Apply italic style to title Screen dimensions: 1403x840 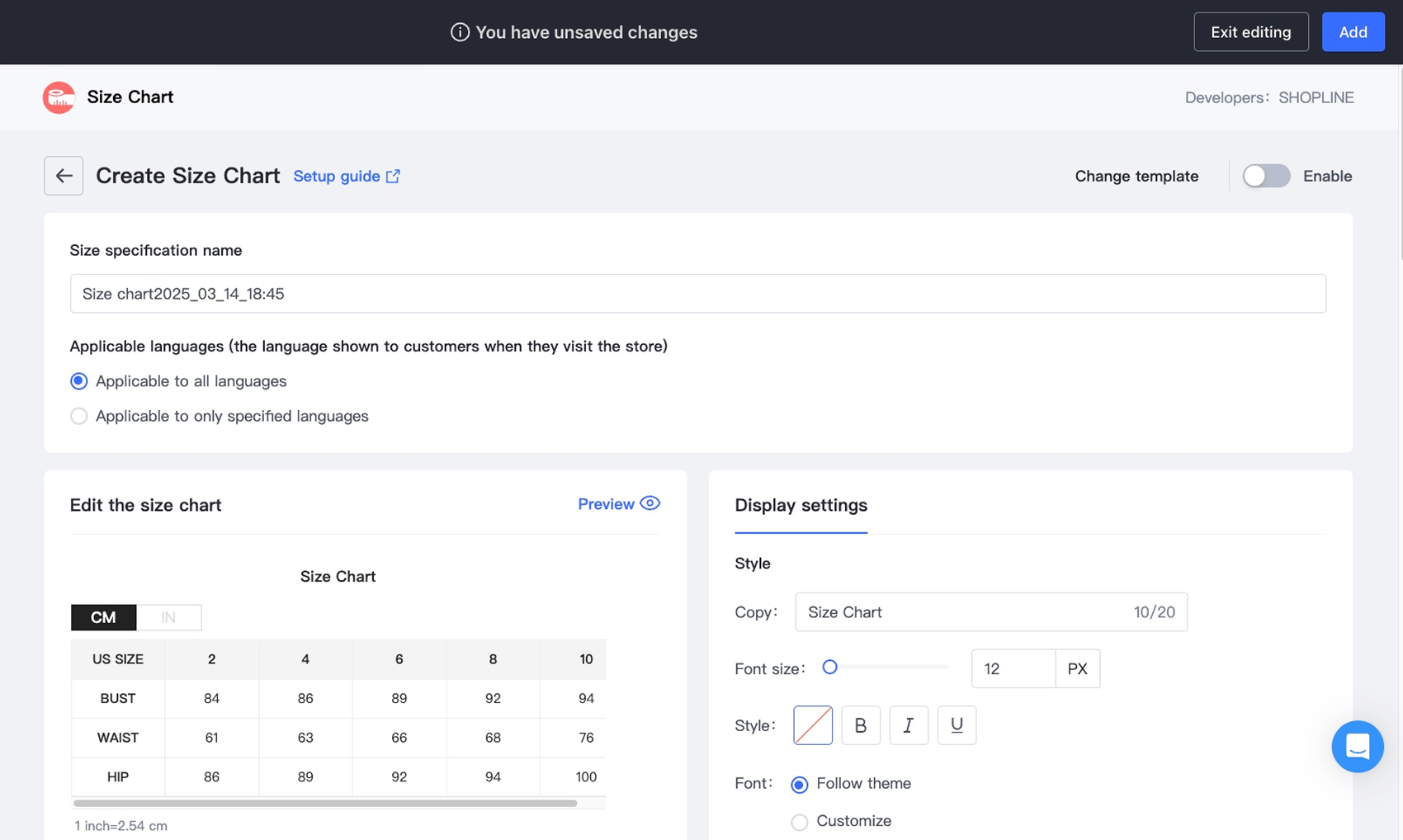908,725
